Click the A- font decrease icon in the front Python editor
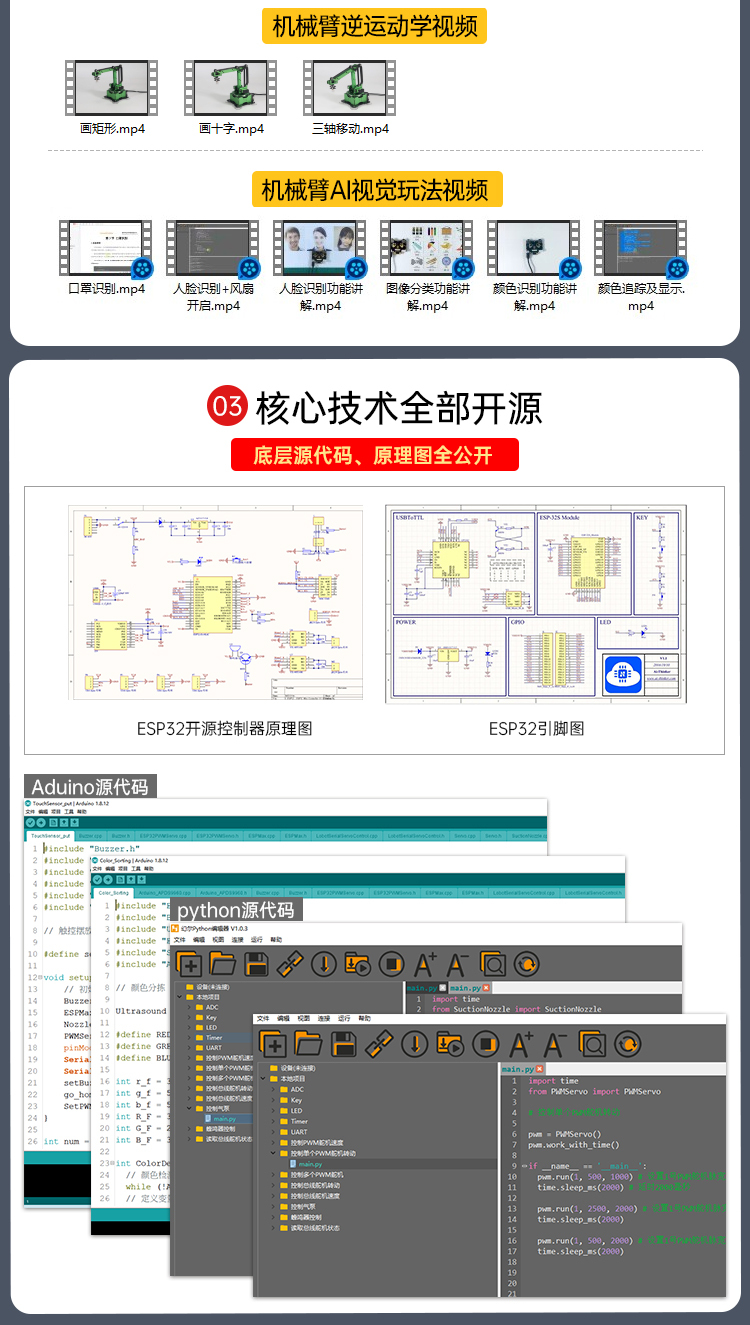750x1325 pixels. 556,1045
